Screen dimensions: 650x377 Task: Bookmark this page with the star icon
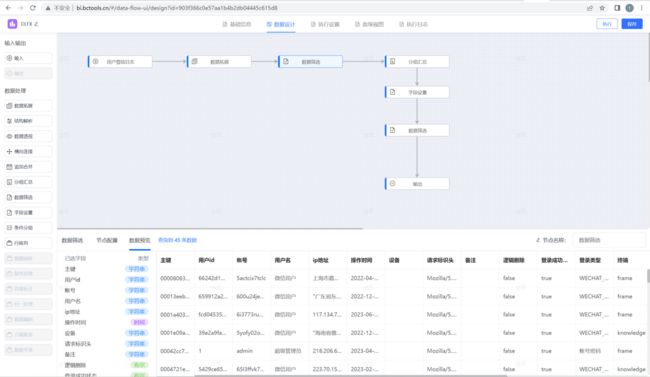tap(602, 8)
